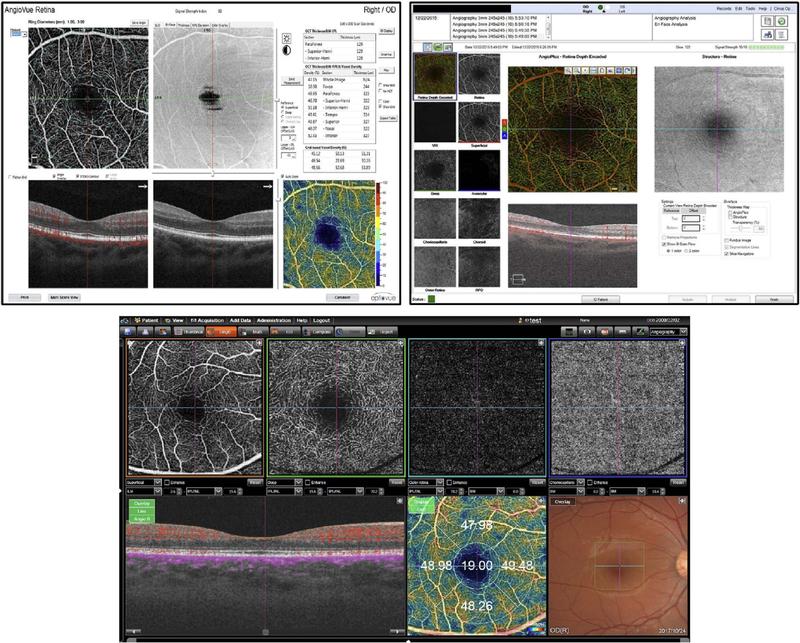Click the Comment button in AngioVue
This screenshot has height=643, width=800.
tap(344, 297)
